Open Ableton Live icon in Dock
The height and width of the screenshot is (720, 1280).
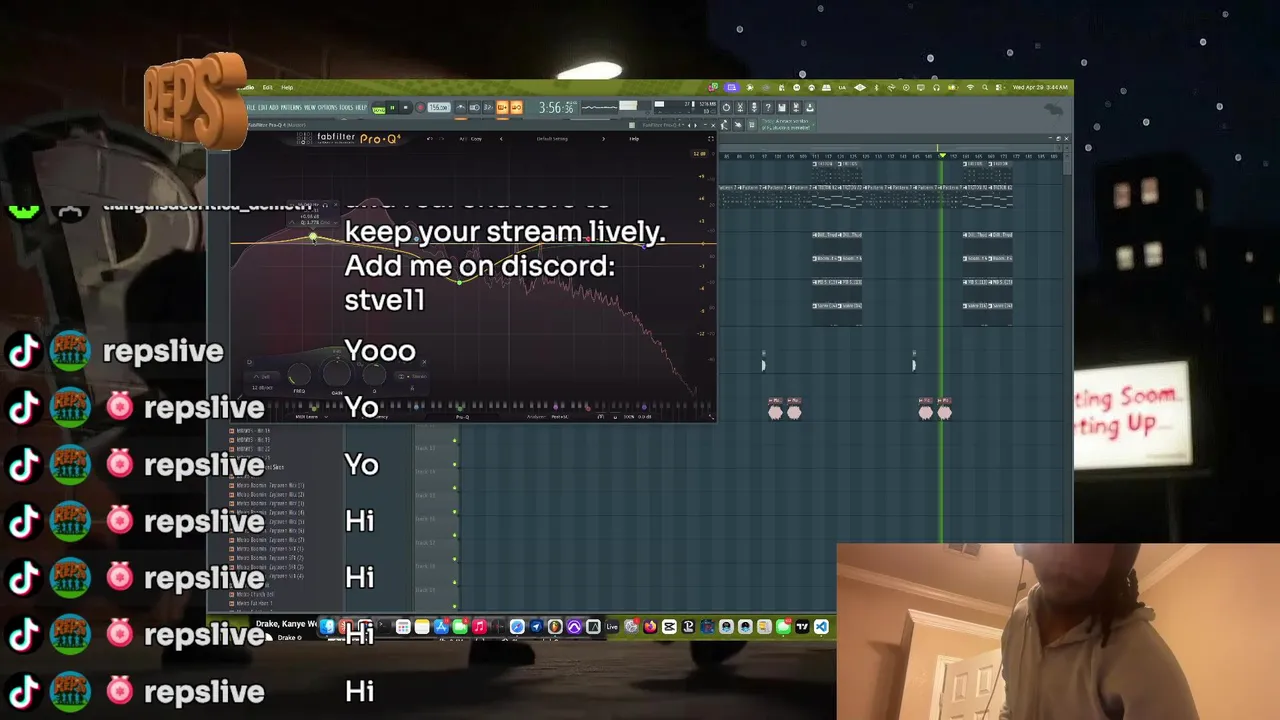612,627
